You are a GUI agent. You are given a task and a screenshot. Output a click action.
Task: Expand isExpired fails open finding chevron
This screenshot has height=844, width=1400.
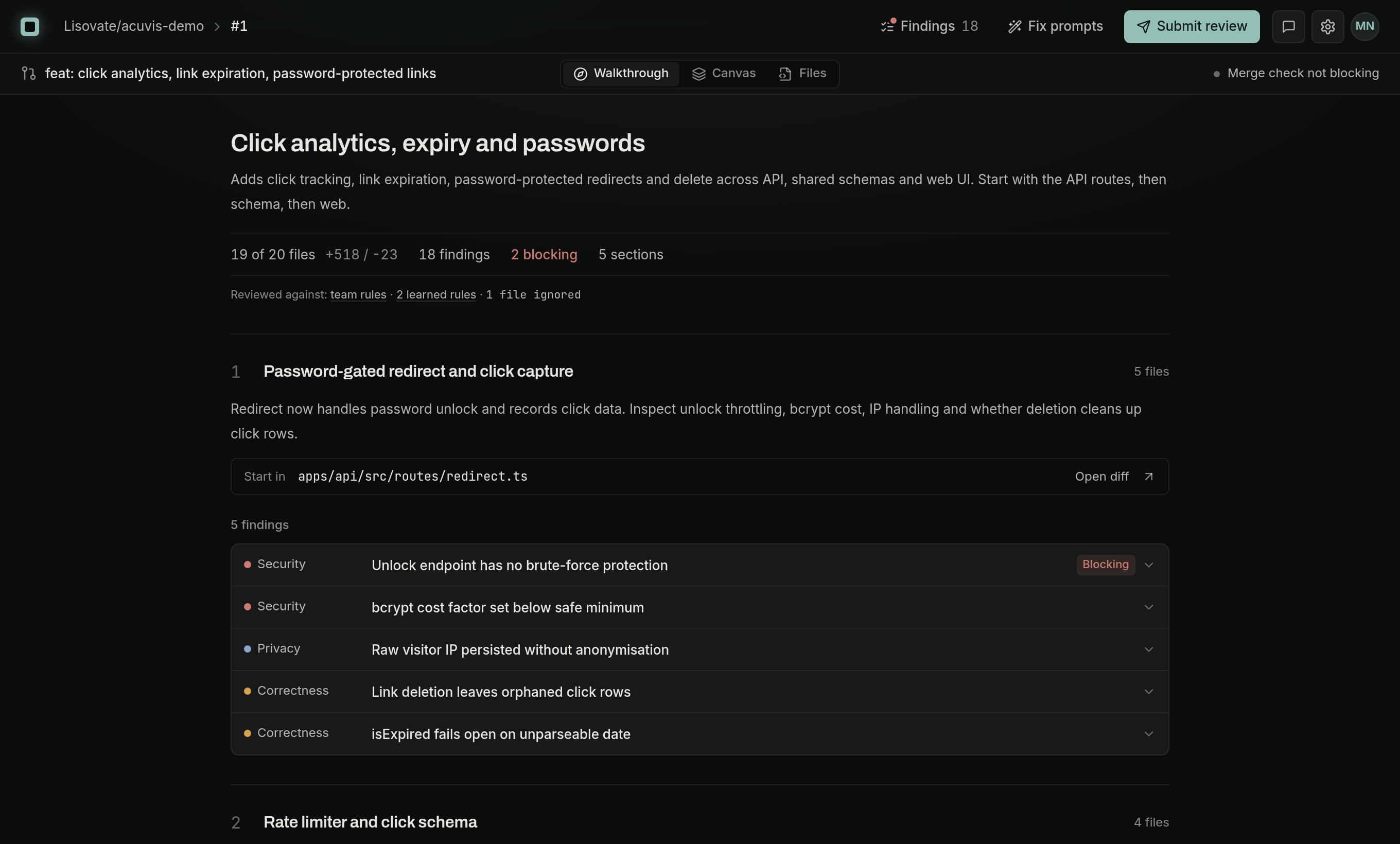[x=1148, y=734]
